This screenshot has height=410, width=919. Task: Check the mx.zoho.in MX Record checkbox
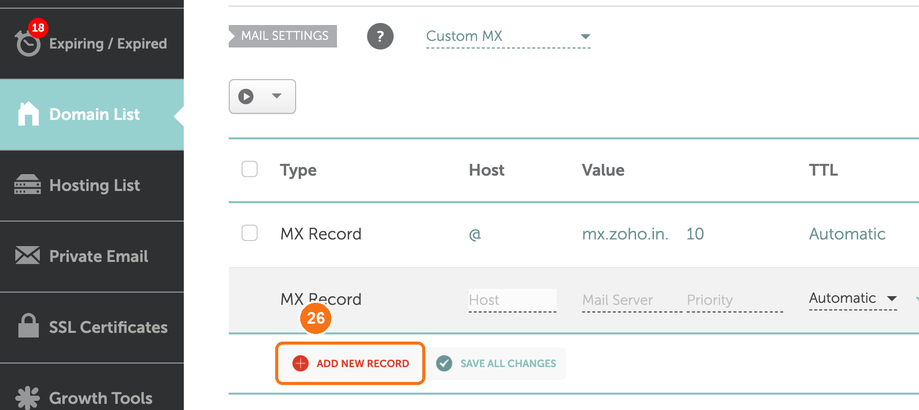point(250,233)
